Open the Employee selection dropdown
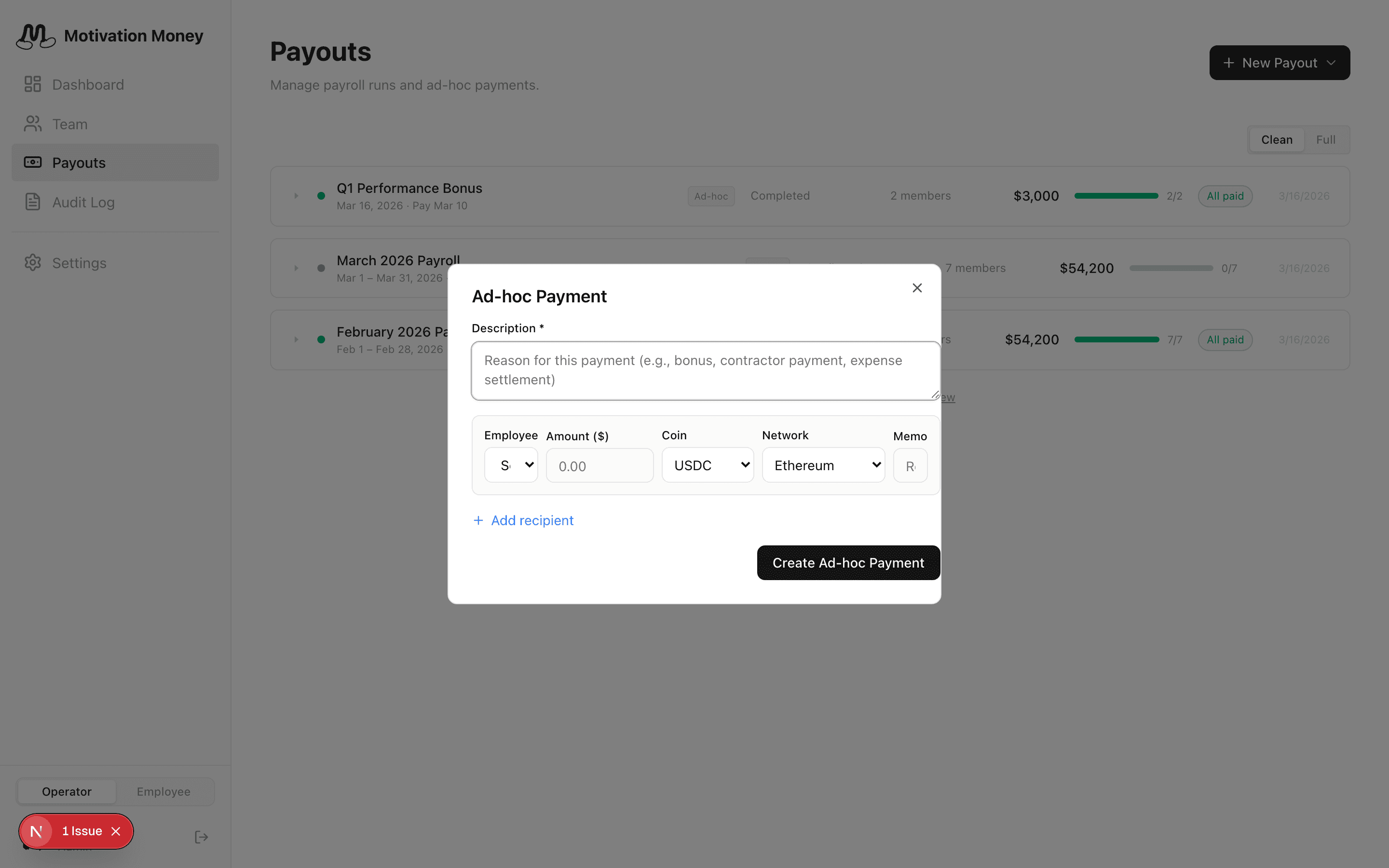1389x868 pixels. point(511,465)
